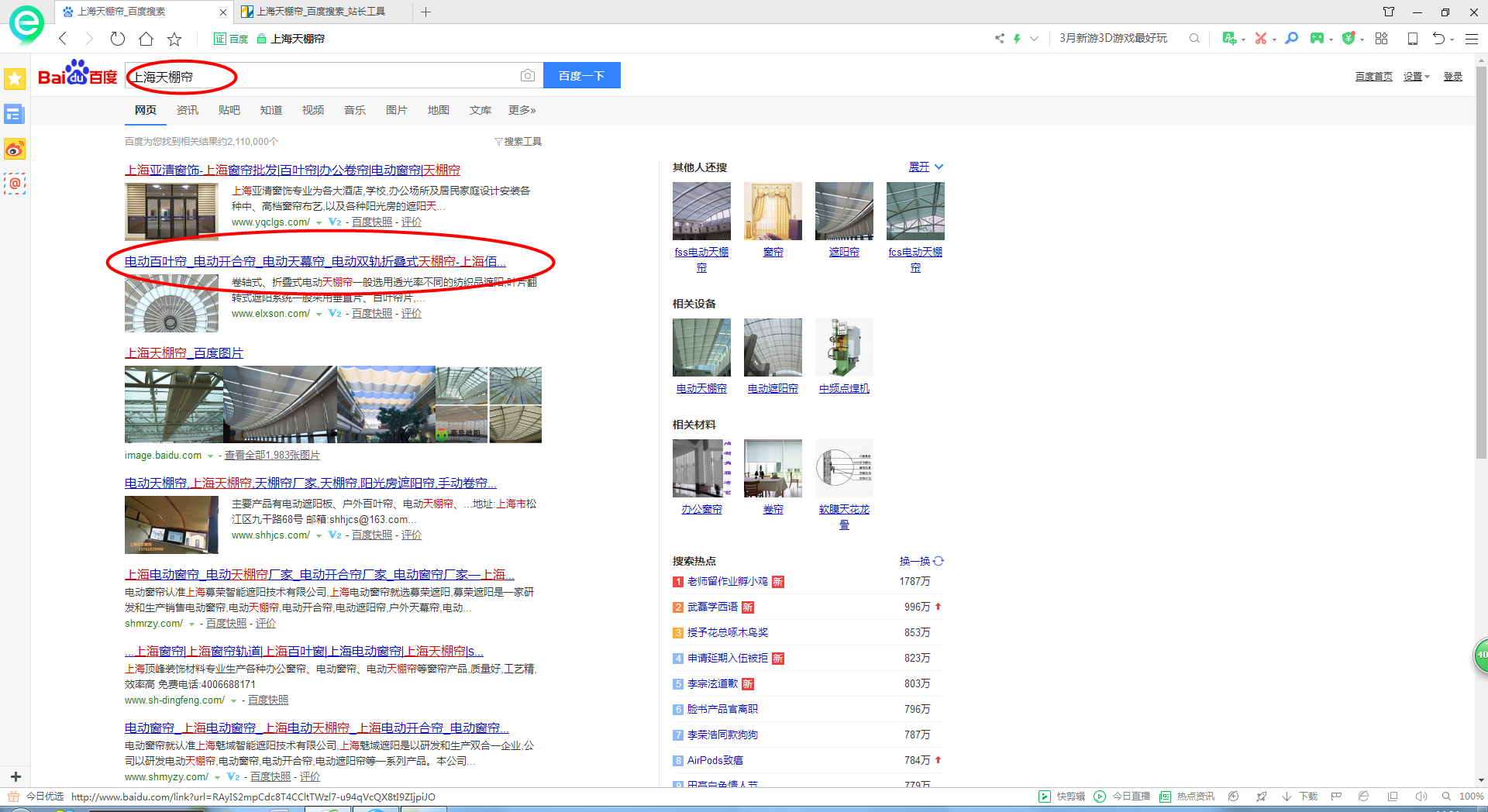Click the 中频点焊机 machine thumbnail
This screenshot has width=1488, height=812.
(844, 347)
